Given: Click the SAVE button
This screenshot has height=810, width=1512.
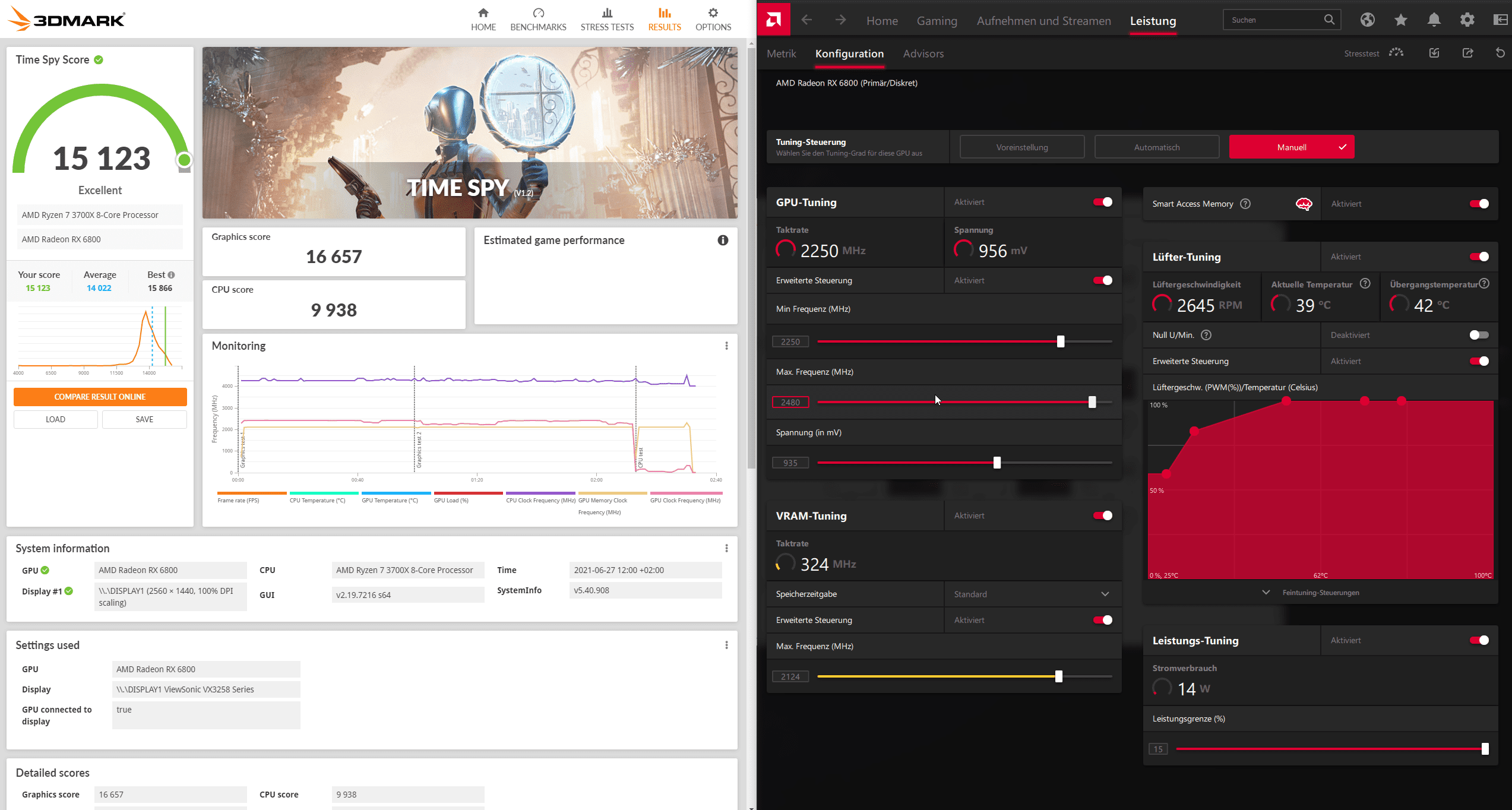Looking at the screenshot, I should [x=144, y=419].
